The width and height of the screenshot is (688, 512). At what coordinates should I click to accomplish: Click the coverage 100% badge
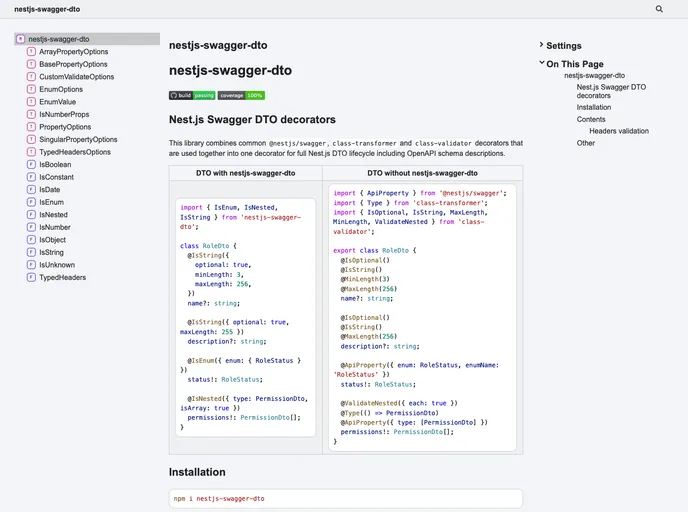(x=241, y=95)
